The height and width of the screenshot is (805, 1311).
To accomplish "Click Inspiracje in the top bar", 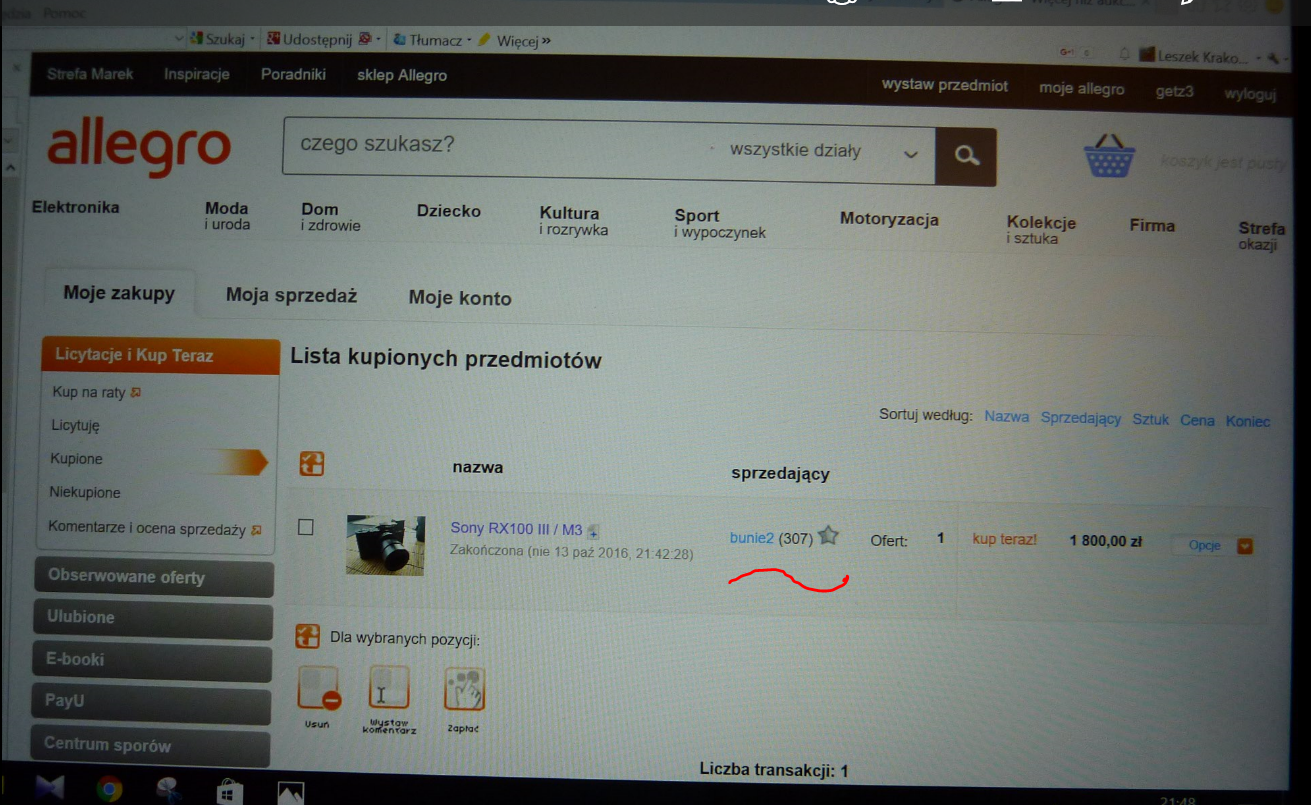I will [x=197, y=74].
